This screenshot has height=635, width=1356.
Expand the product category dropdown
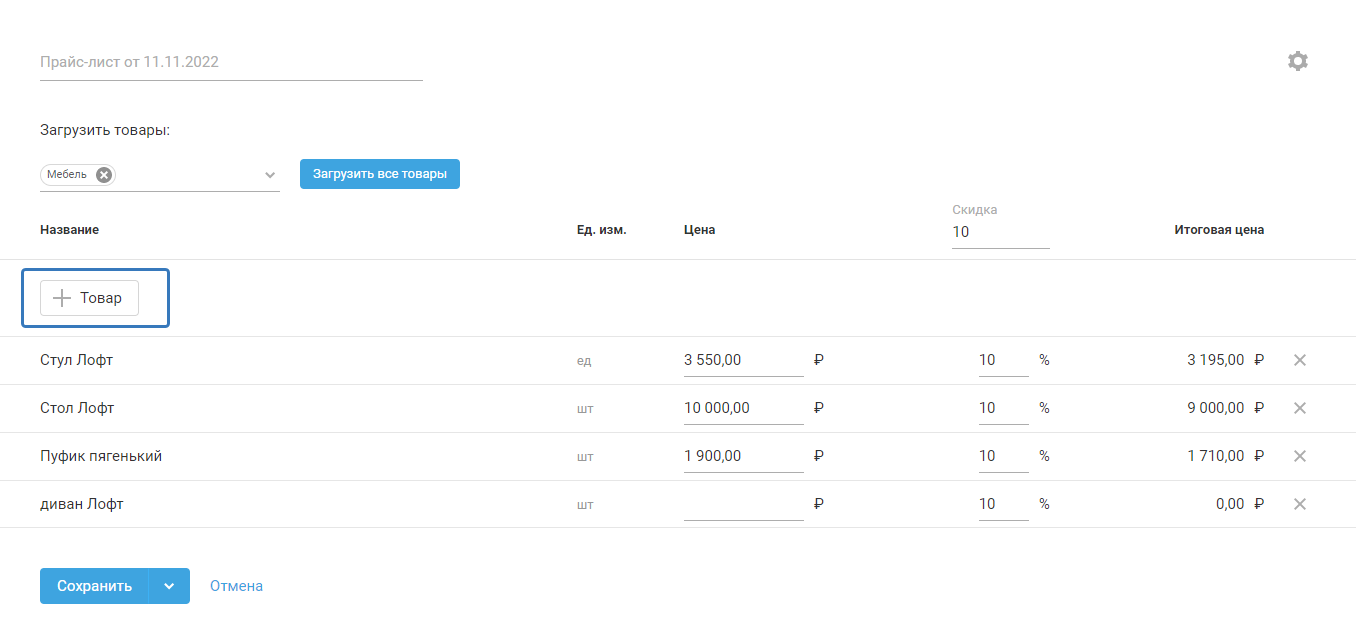coord(270,175)
